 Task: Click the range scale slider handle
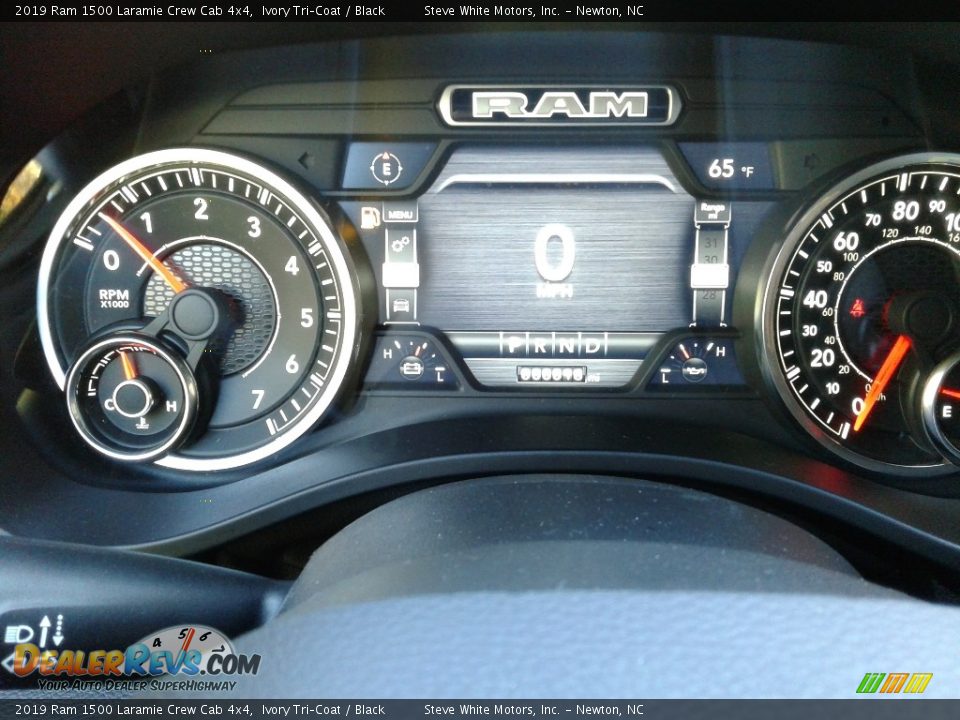click(x=710, y=276)
